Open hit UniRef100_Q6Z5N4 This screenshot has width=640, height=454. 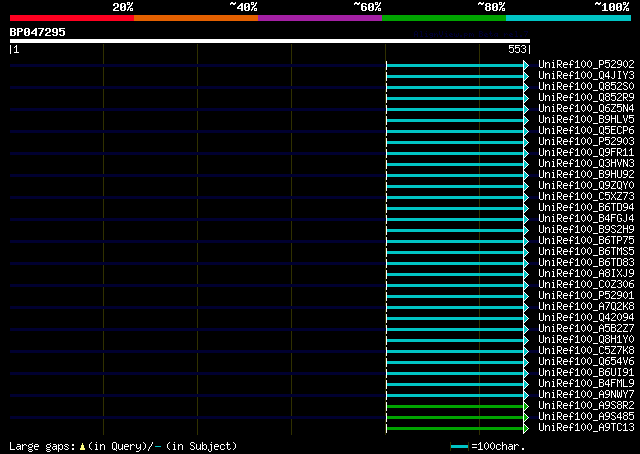[x=586, y=109]
